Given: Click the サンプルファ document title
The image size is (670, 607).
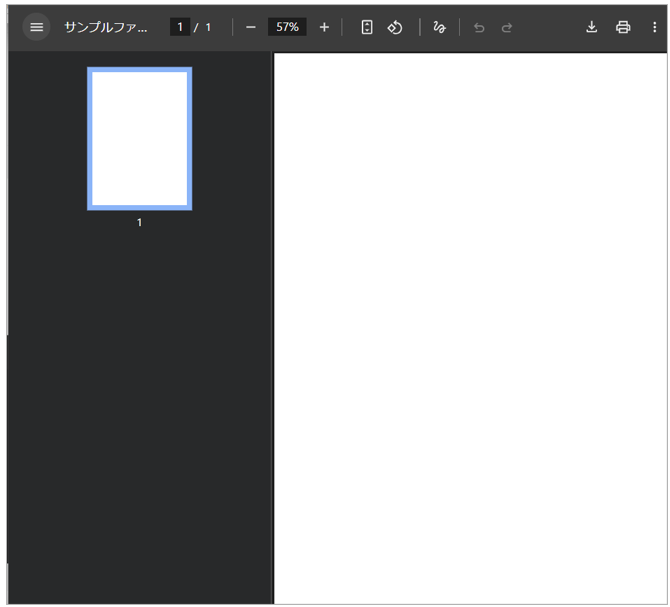Looking at the screenshot, I should click(105, 27).
